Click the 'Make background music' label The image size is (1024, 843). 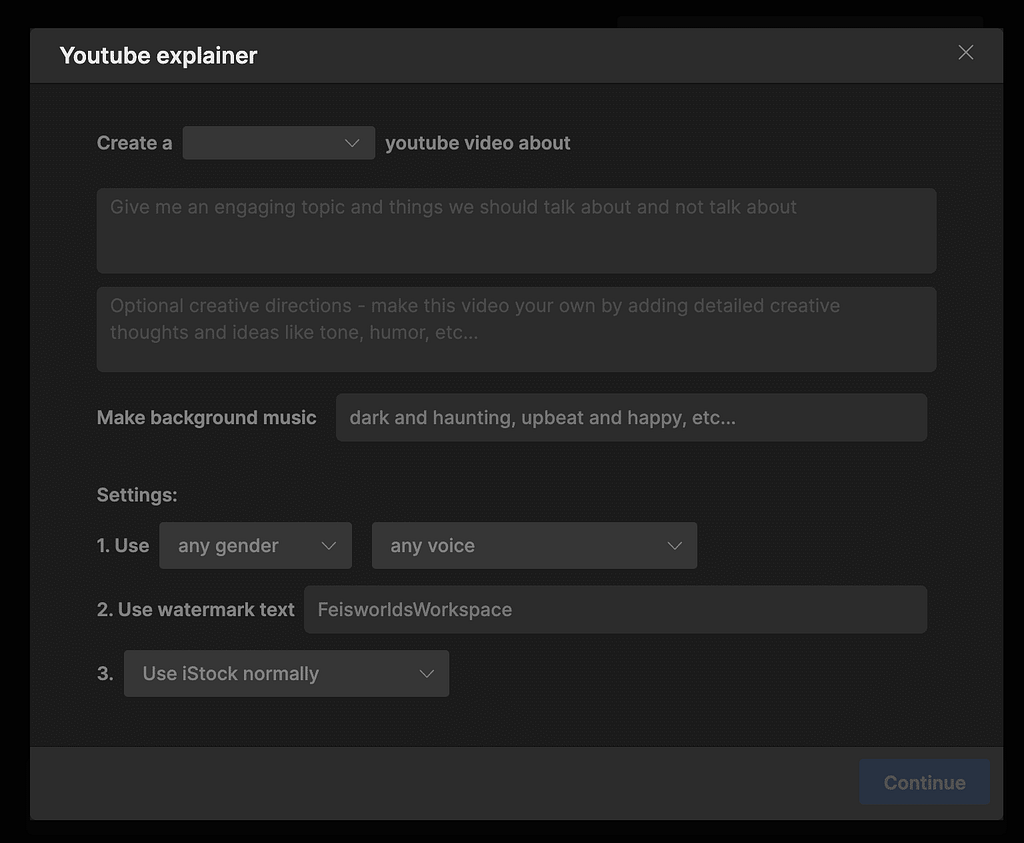click(206, 418)
